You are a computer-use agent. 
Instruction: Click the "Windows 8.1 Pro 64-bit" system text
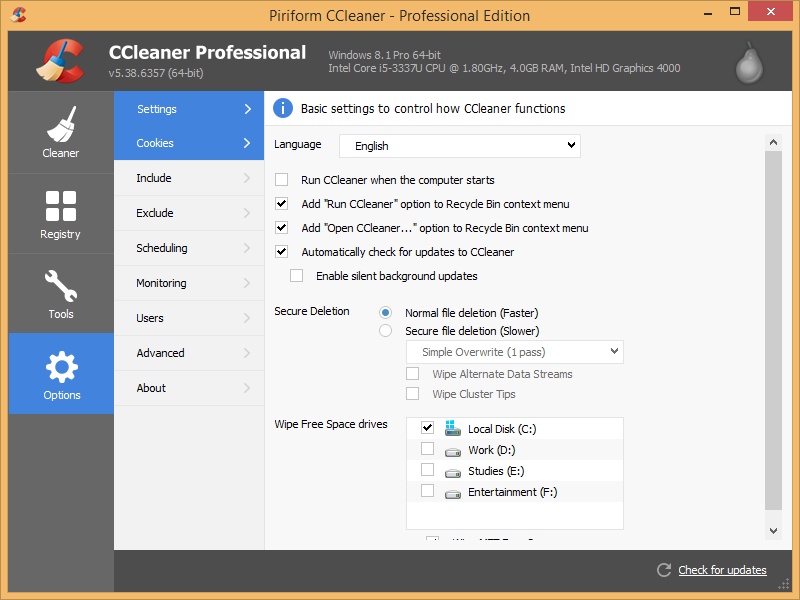pos(384,55)
